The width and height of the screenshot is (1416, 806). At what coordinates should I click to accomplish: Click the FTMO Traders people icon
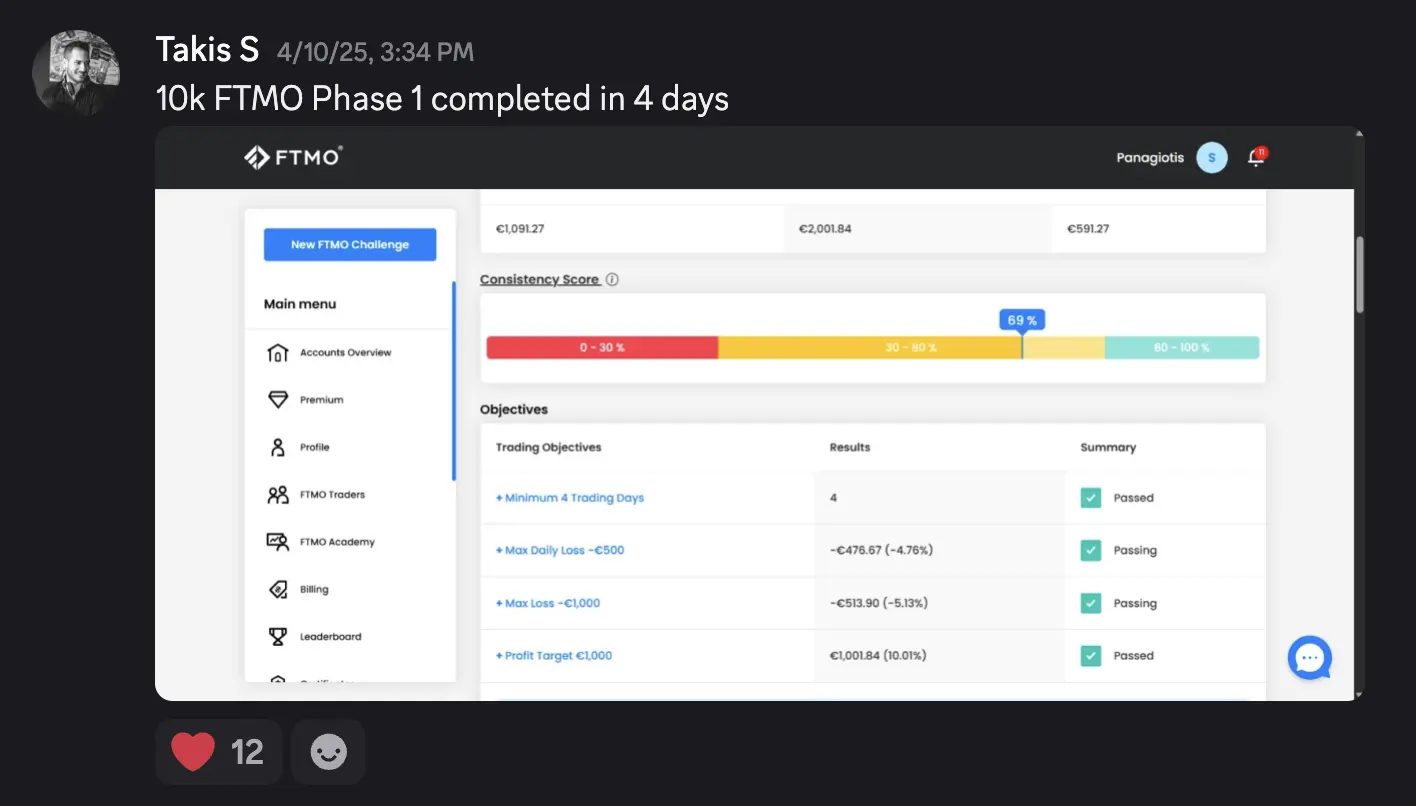coord(278,494)
